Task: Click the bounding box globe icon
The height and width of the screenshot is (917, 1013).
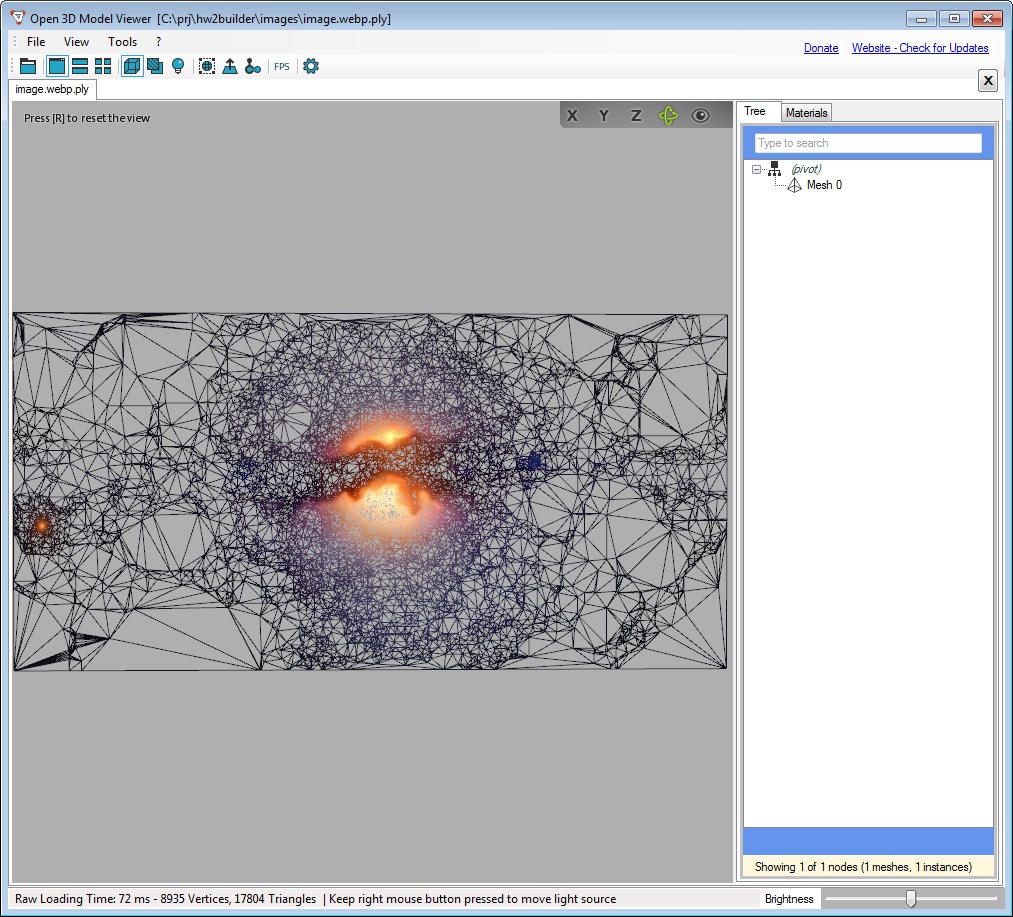Action: (x=207, y=66)
